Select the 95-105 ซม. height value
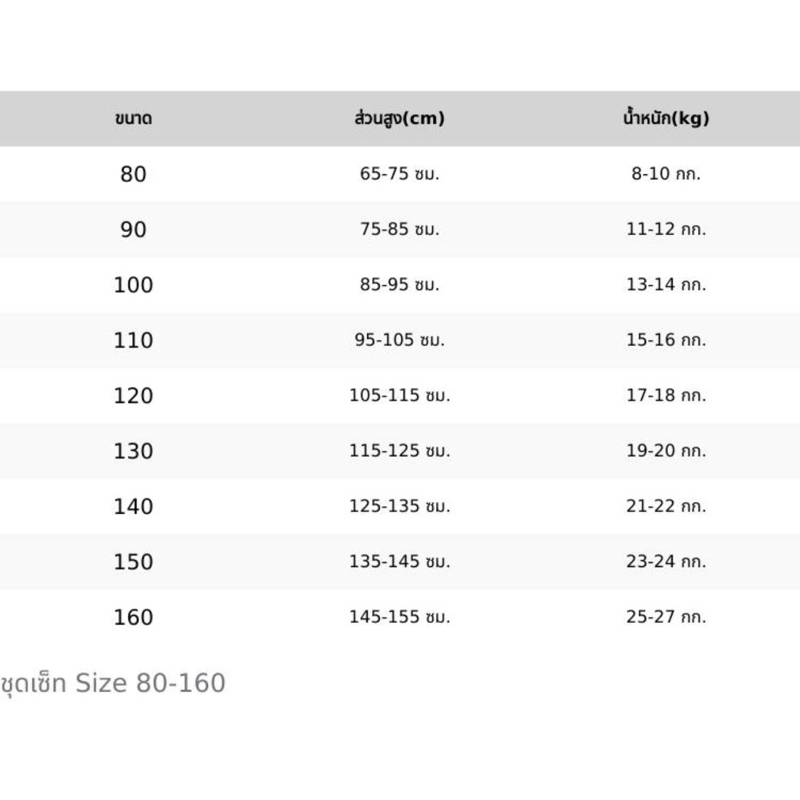This screenshot has width=800, height=800. pyautogui.click(x=400, y=341)
